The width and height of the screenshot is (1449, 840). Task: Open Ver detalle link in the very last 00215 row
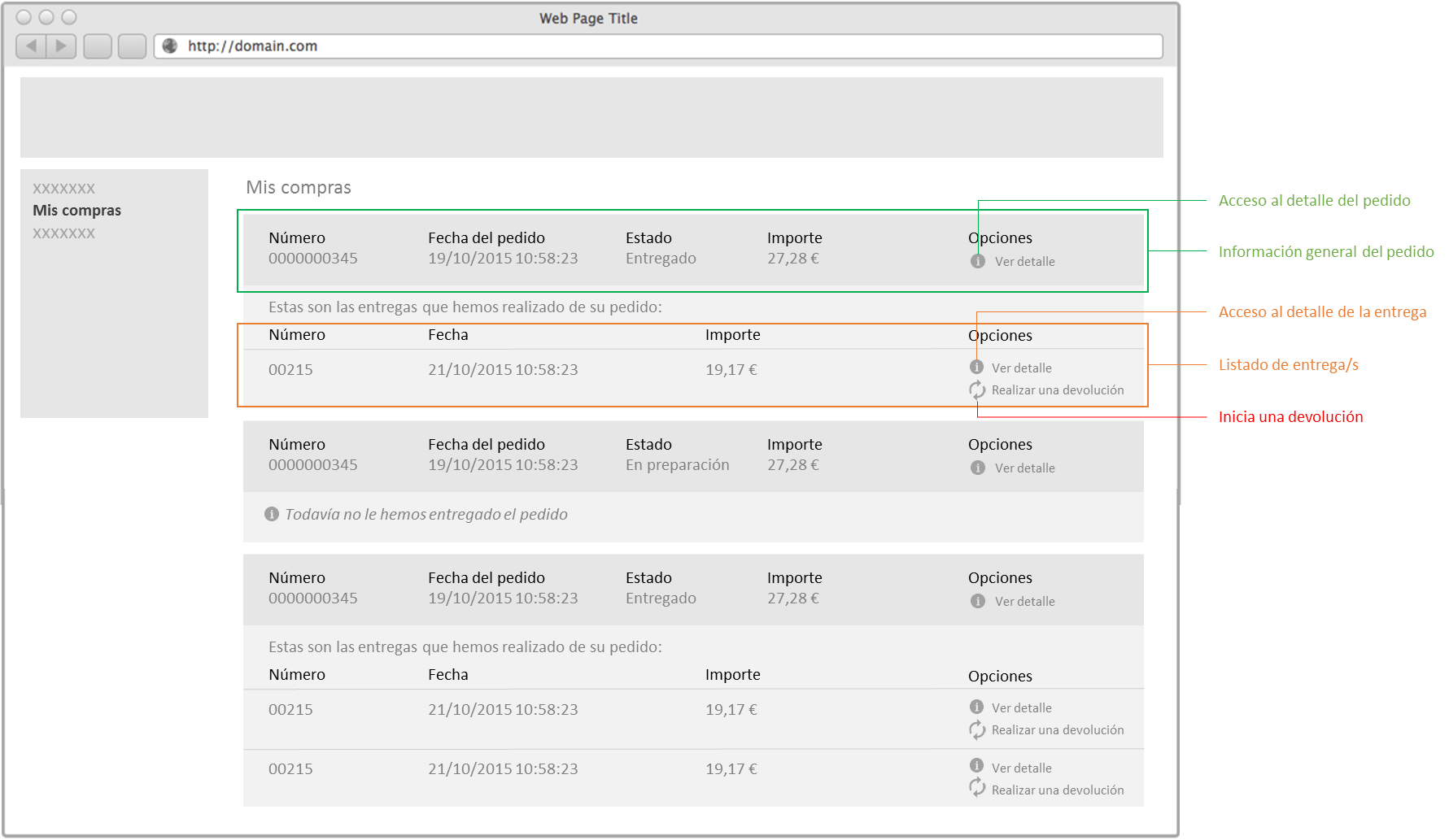(x=1021, y=768)
